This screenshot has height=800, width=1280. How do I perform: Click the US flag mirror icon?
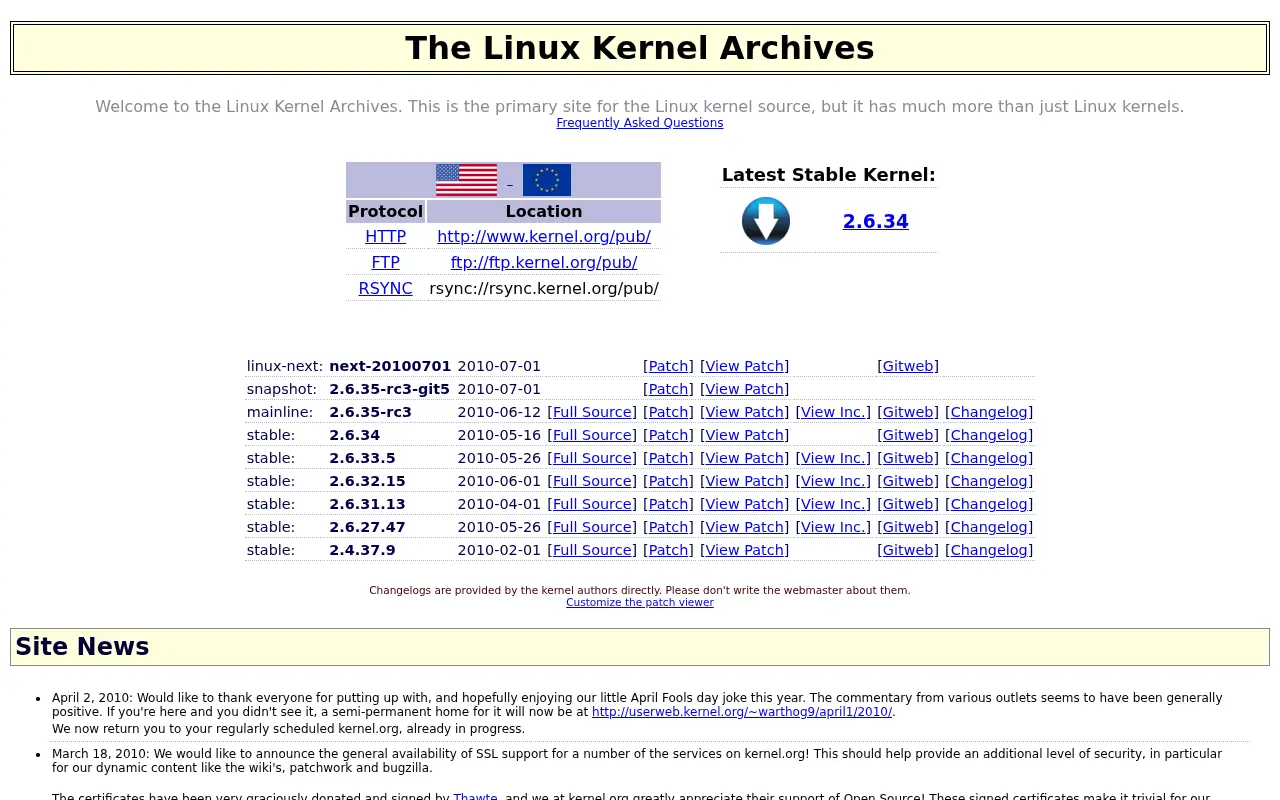466,180
